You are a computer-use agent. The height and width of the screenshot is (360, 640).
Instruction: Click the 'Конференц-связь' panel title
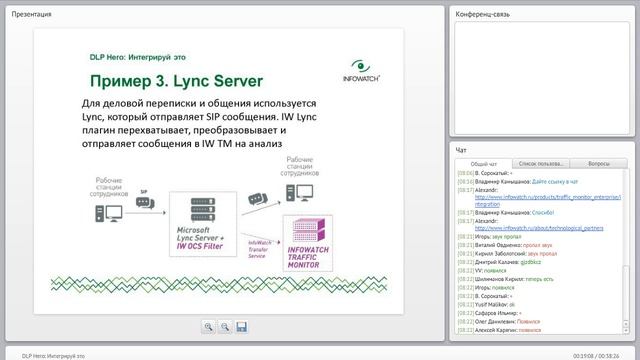482,14
